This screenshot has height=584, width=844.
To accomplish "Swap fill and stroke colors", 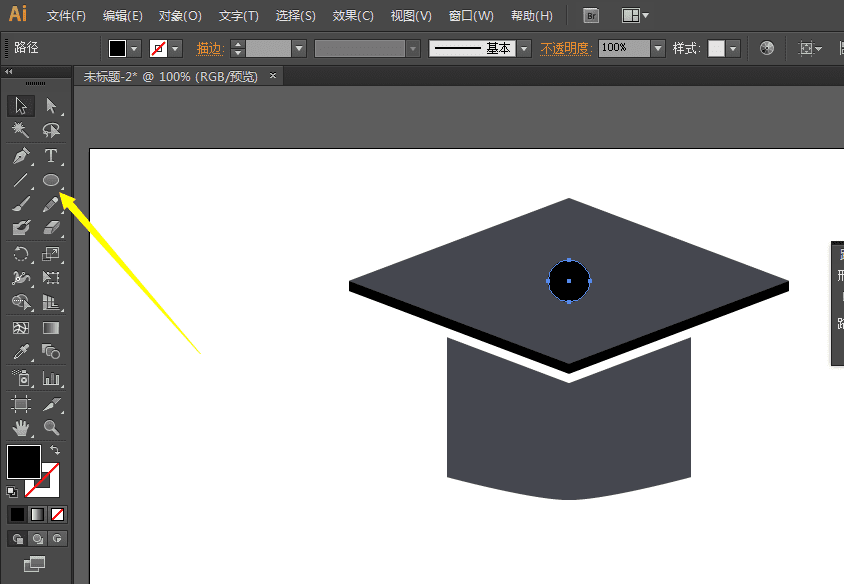I will point(55,451).
